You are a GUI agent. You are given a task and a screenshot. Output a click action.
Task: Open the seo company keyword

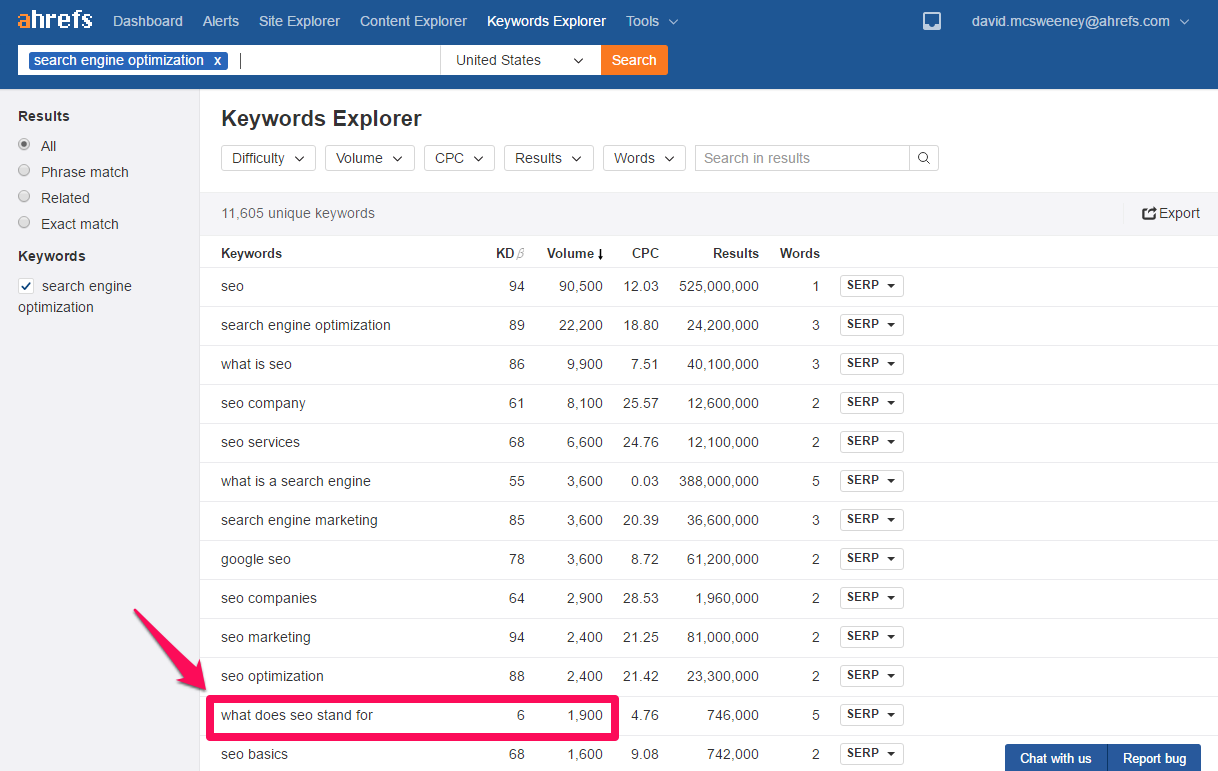point(263,403)
